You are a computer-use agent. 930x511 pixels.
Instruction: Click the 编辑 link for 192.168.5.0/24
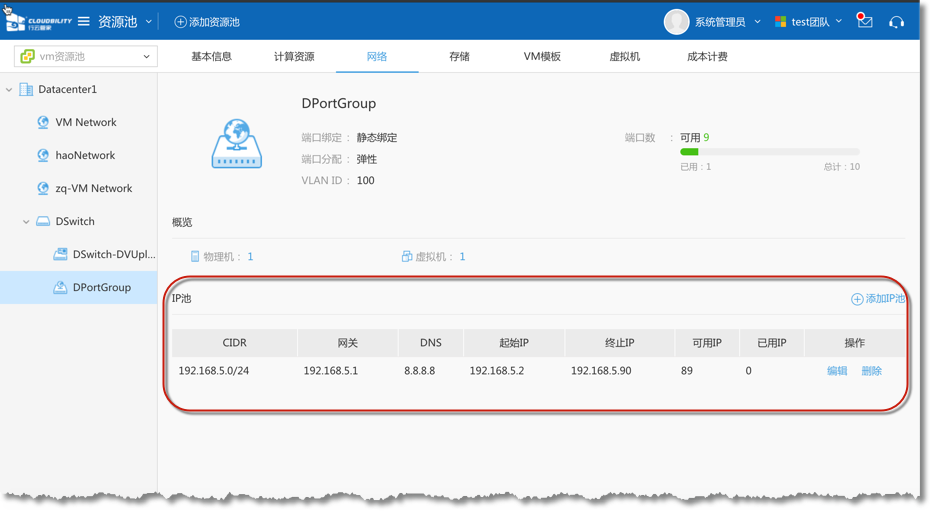pos(837,371)
